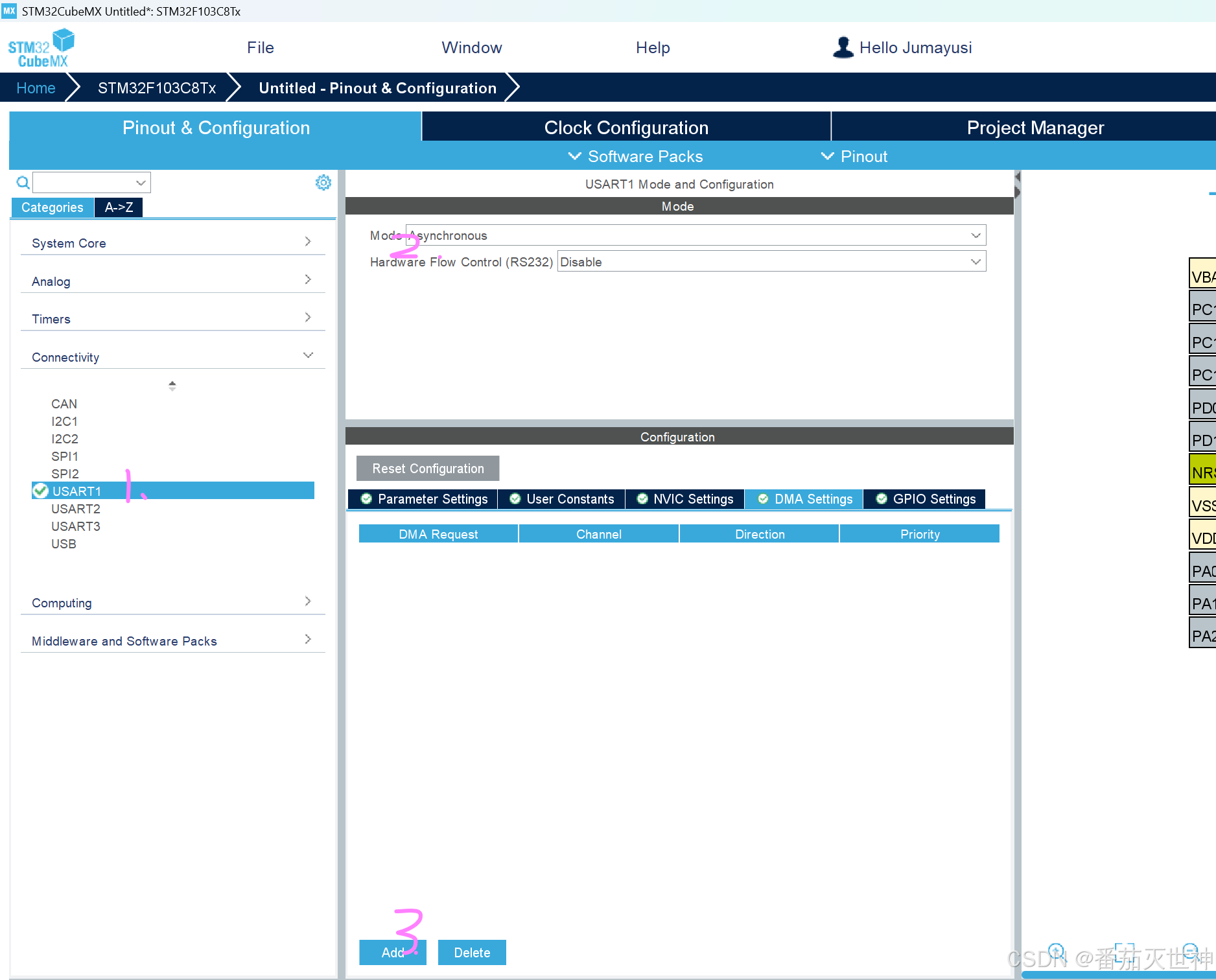Open the Help menu
1216x980 pixels.
coord(653,47)
